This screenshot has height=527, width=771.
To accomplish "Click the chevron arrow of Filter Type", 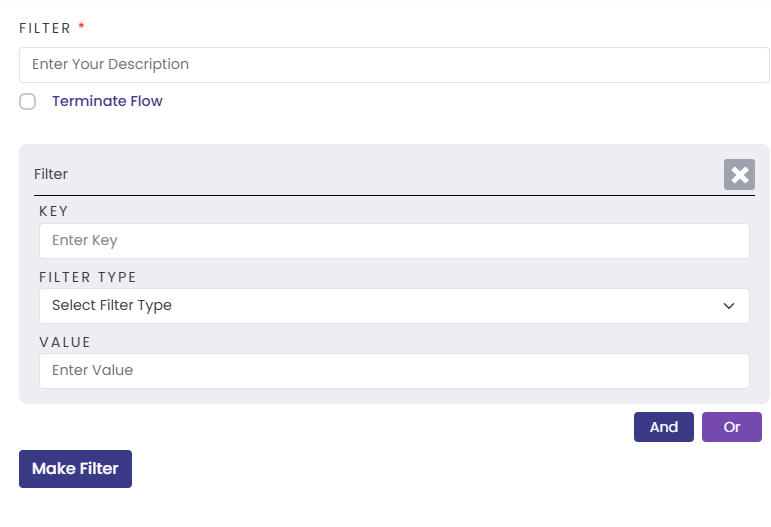I will point(729,306).
